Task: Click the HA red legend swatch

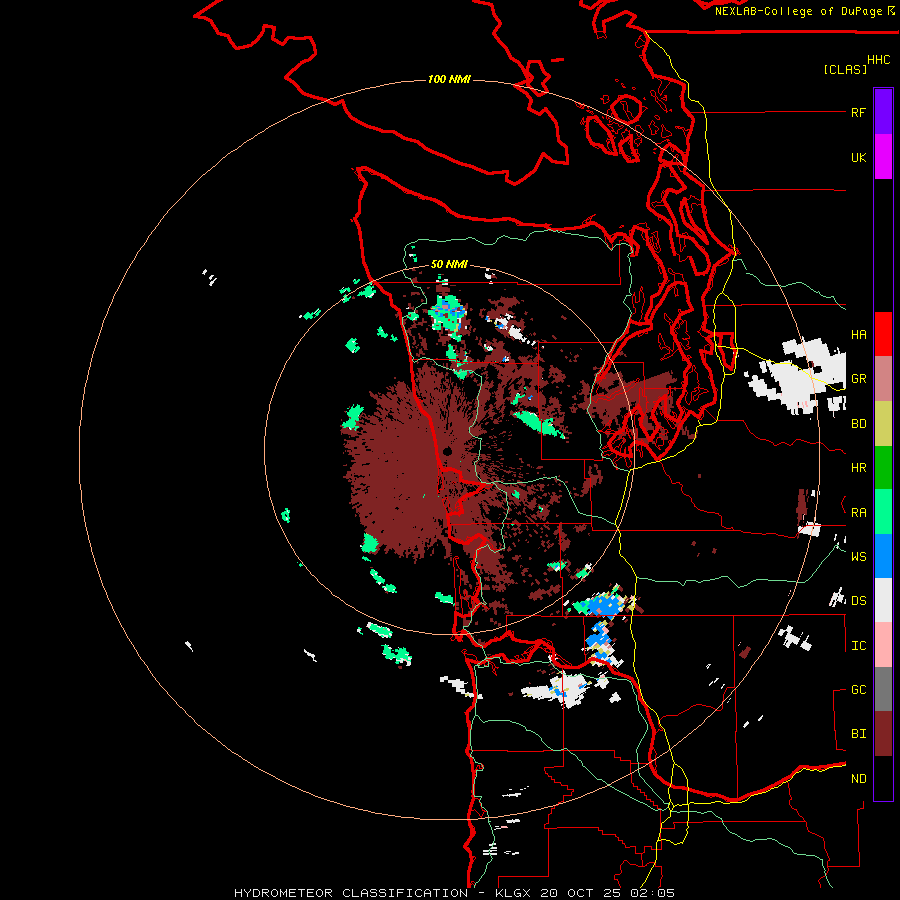Action: pyautogui.click(x=883, y=334)
